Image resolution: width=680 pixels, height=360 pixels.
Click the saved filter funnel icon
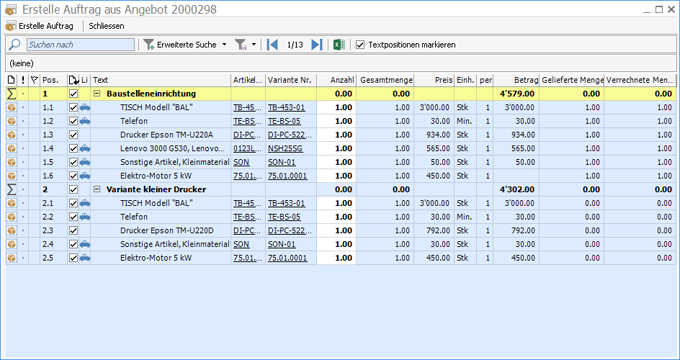[x=241, y=45]
